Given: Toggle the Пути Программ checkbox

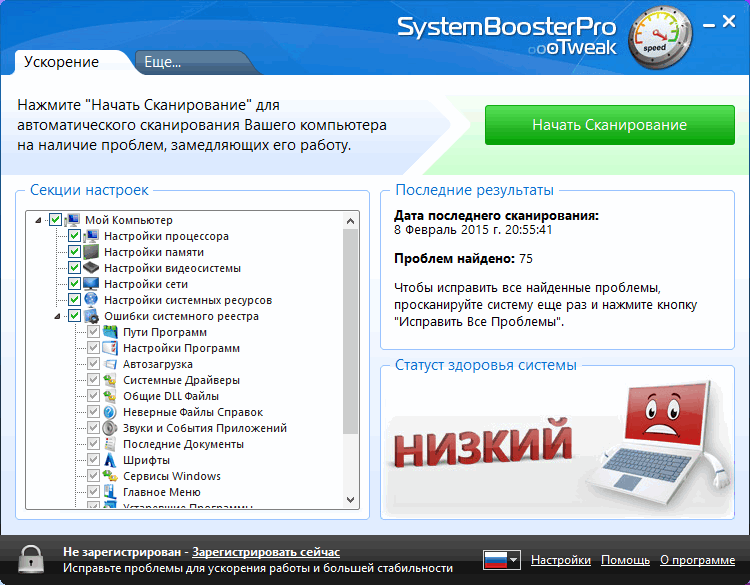Looking at the screenshot, I should [93, 332].
